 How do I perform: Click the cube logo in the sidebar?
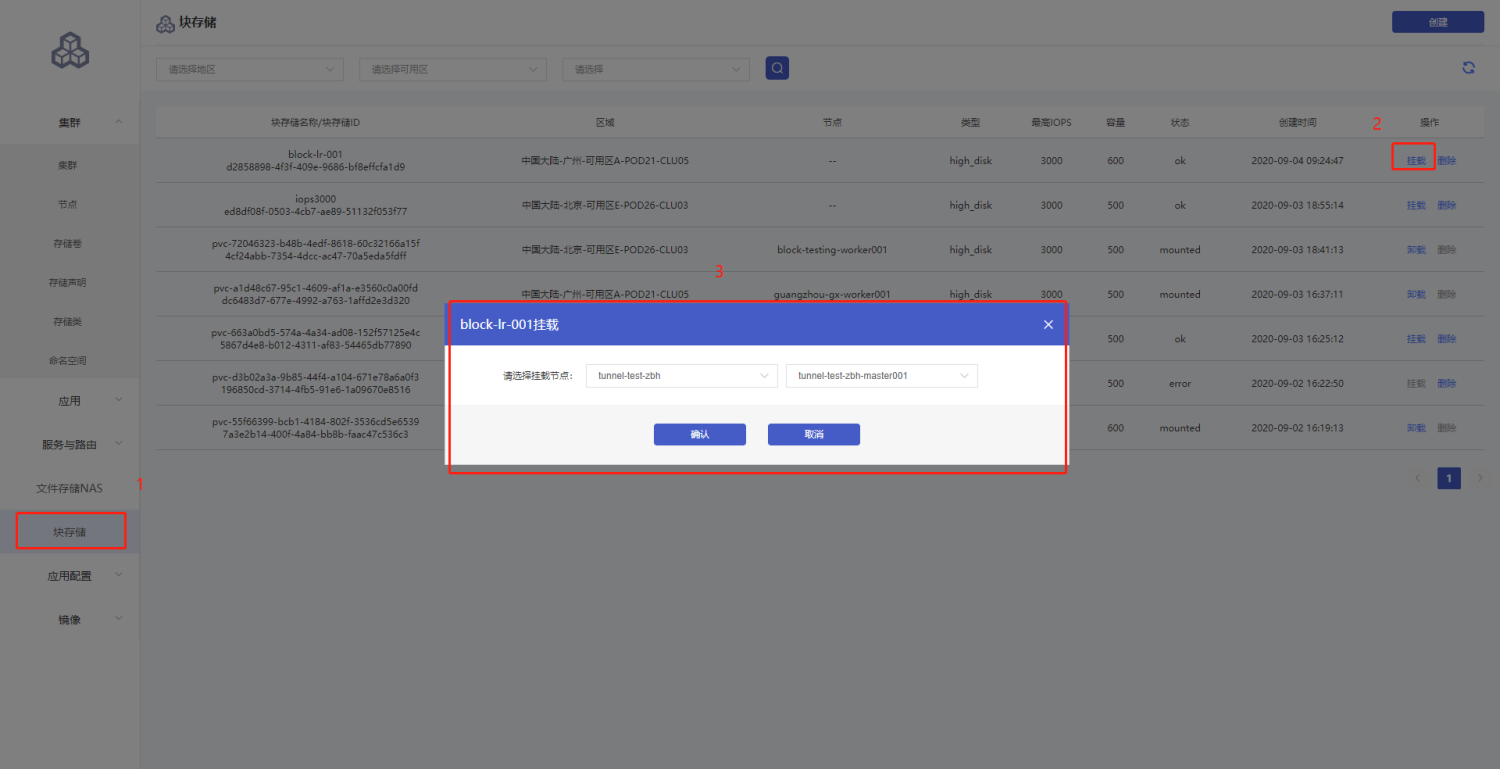pos(70,50)
